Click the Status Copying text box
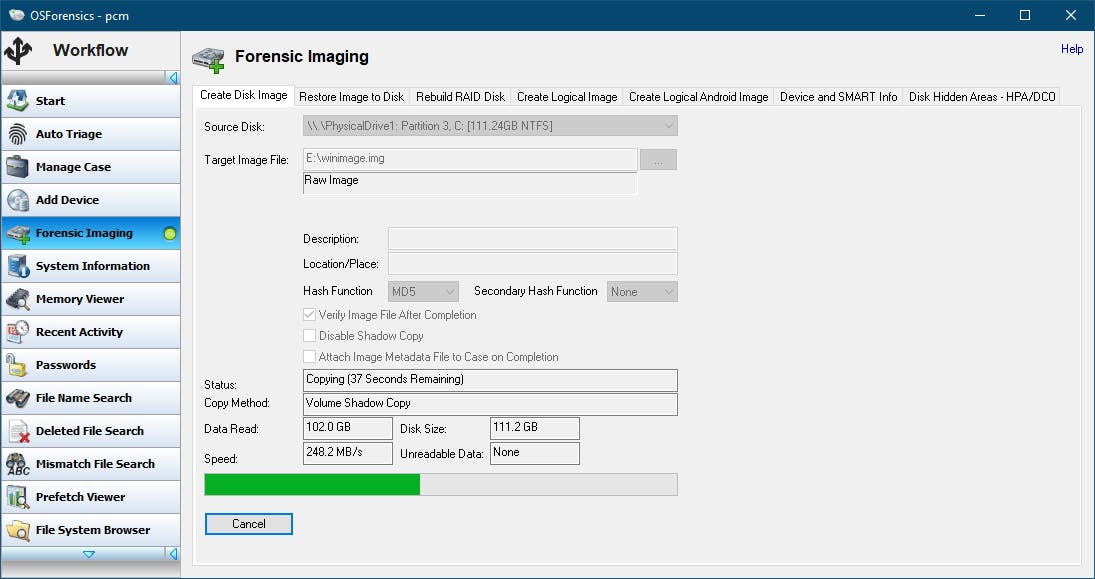1095x579 pixels. click(490, 380)
